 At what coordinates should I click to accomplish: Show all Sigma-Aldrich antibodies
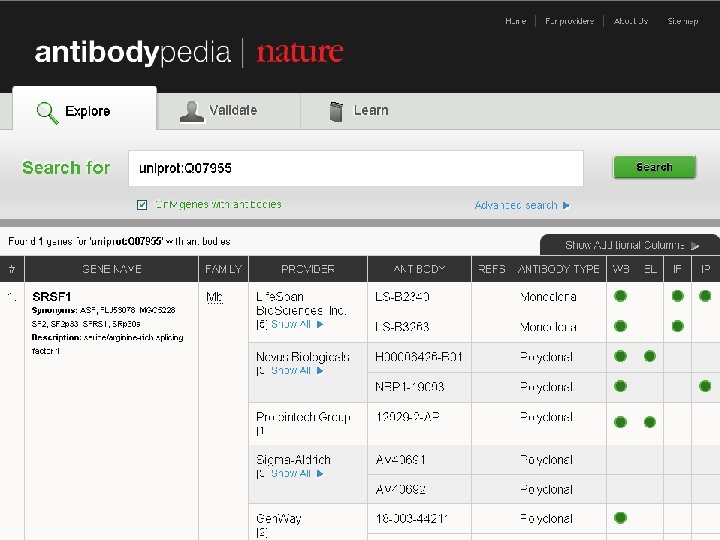point(297,473)
